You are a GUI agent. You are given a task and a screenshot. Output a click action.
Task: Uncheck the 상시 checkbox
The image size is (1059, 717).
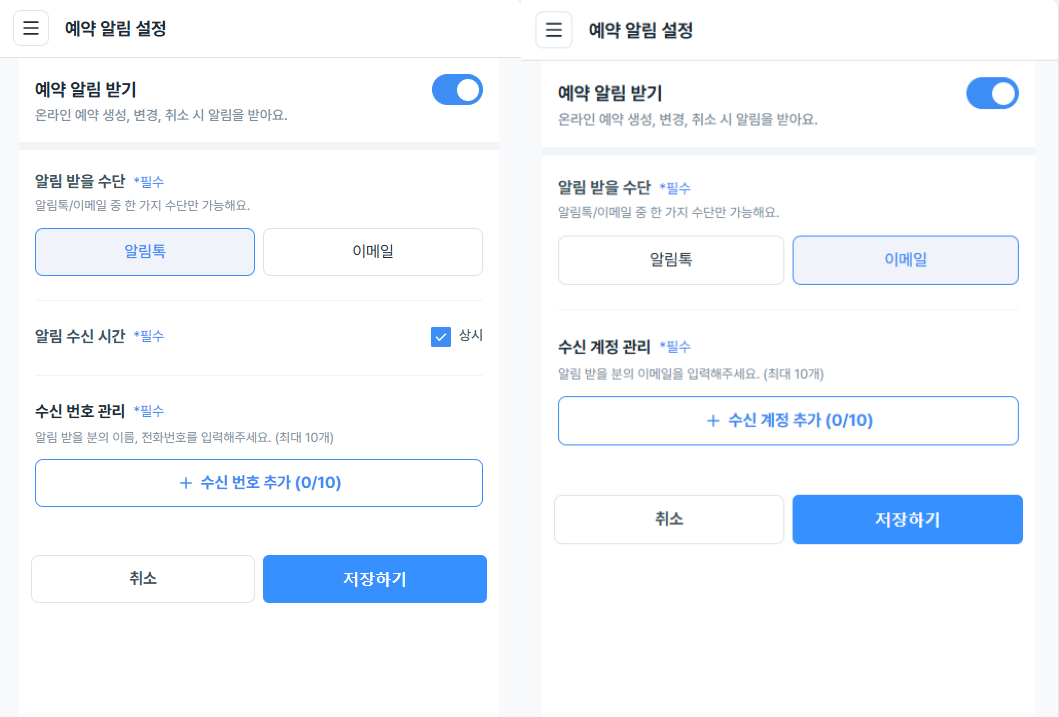[441, 337]
